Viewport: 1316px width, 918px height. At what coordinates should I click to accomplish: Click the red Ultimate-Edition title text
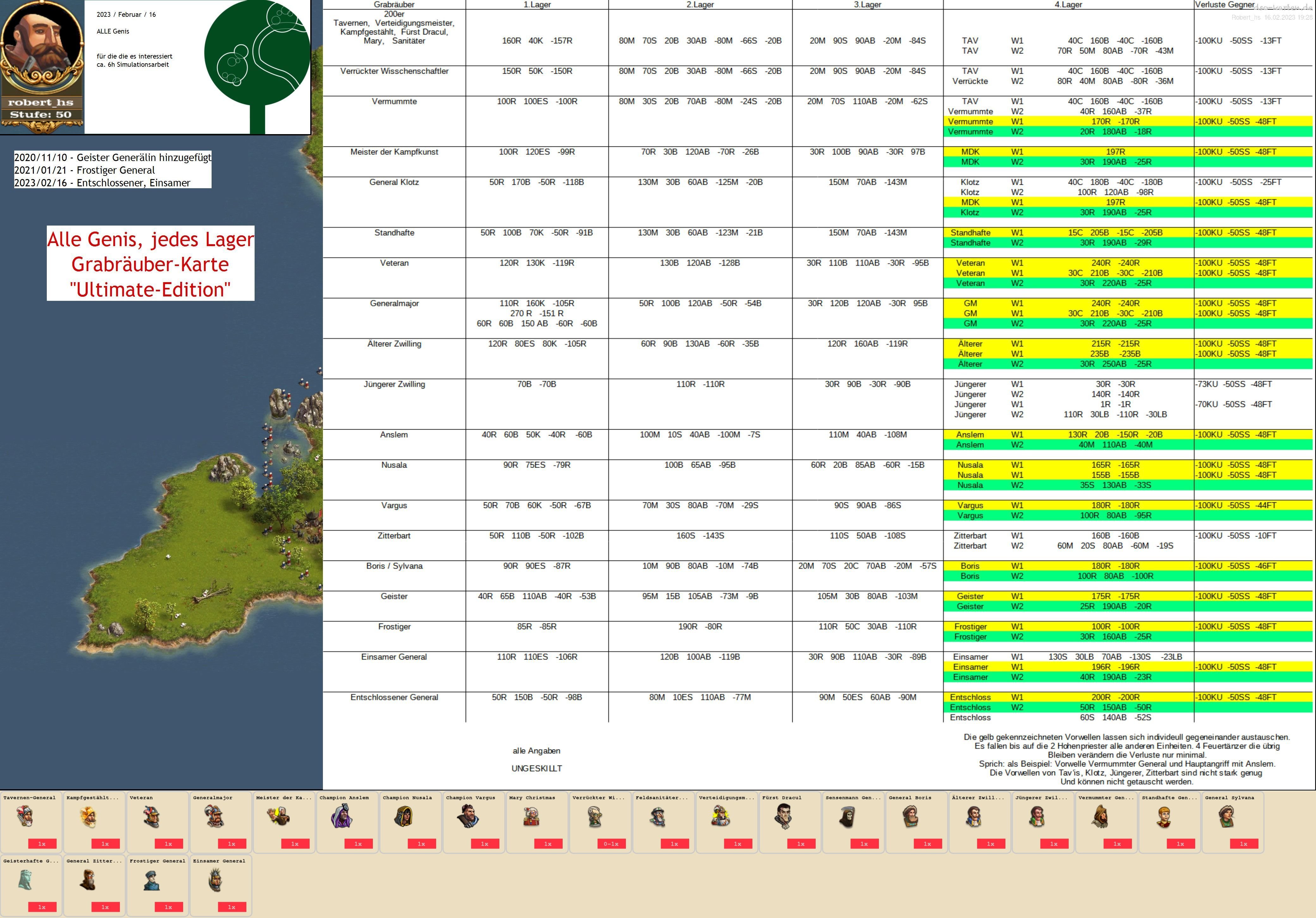(150, 289)
